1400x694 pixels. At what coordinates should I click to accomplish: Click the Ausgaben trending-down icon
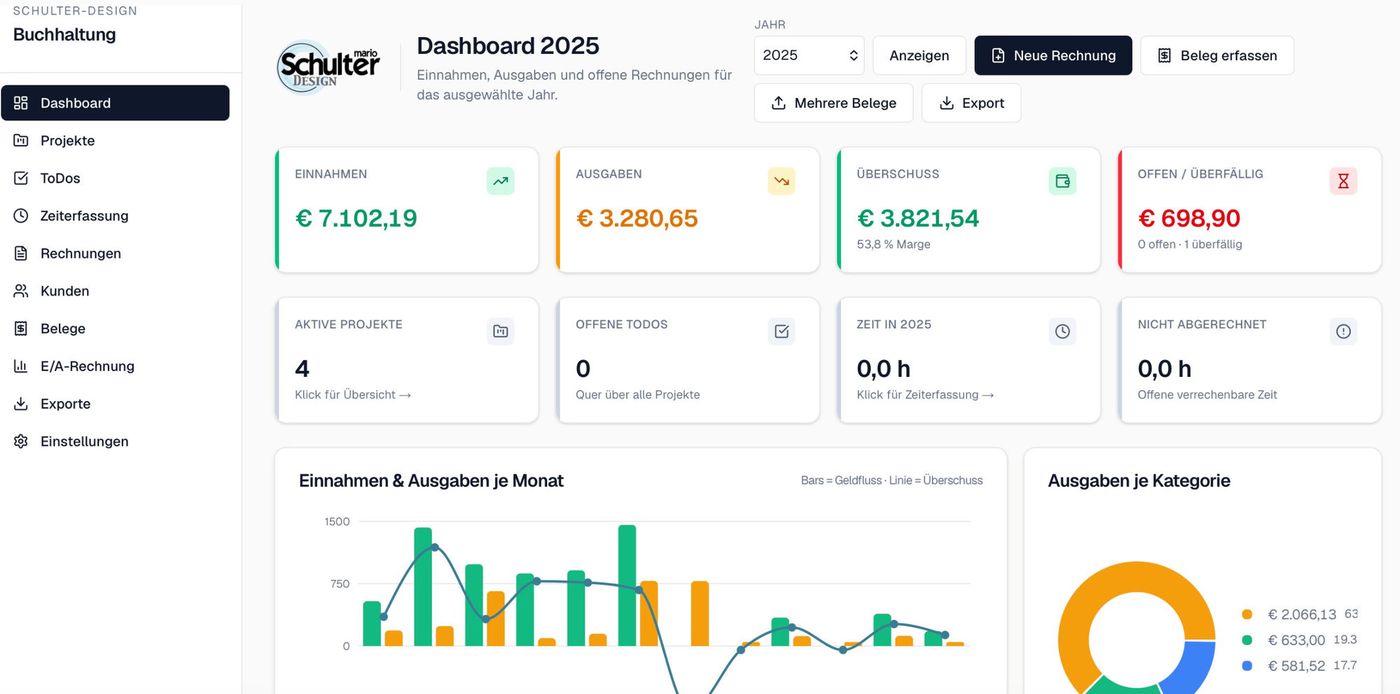782,181
